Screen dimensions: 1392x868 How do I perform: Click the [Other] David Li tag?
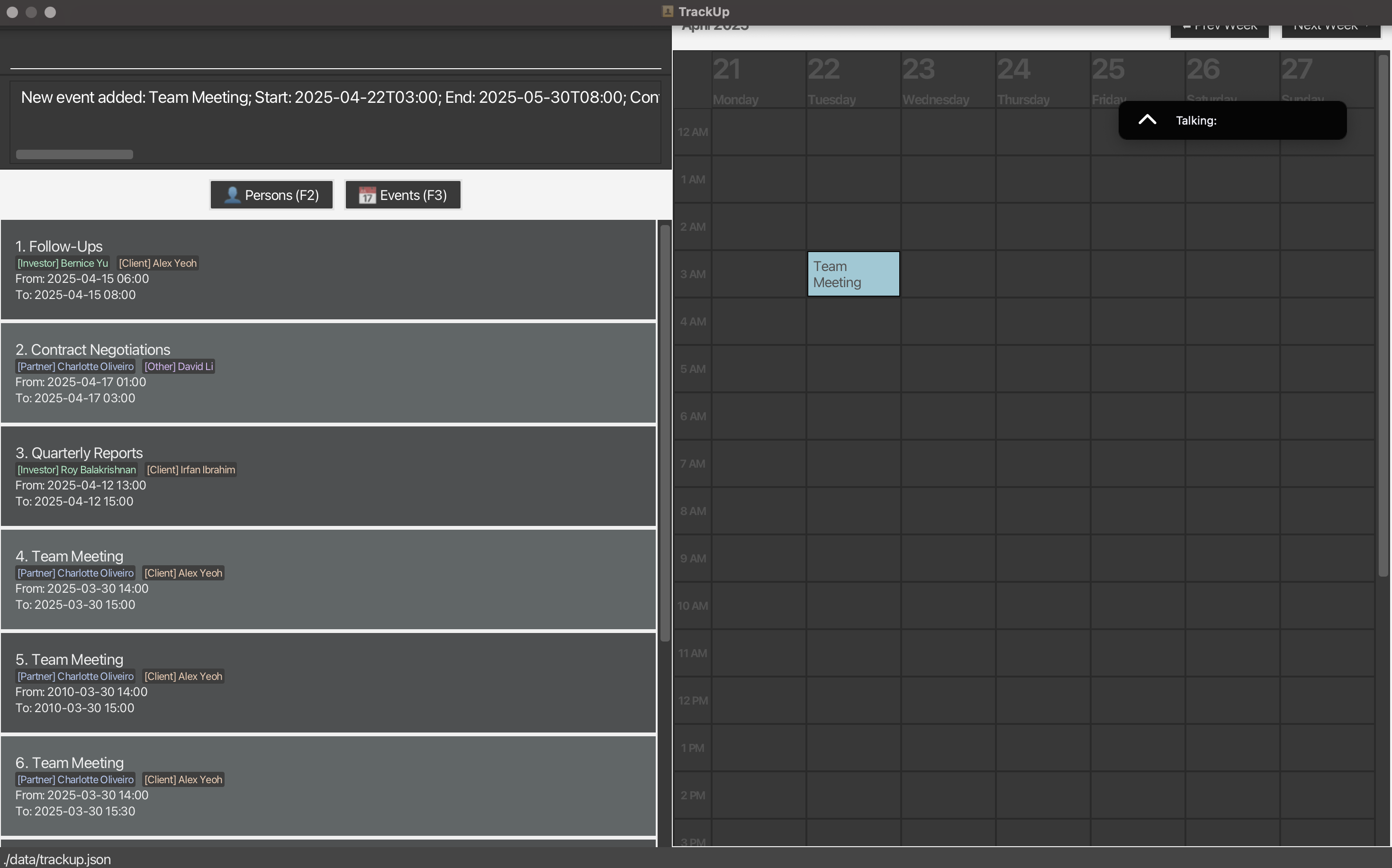coord(179,367)
